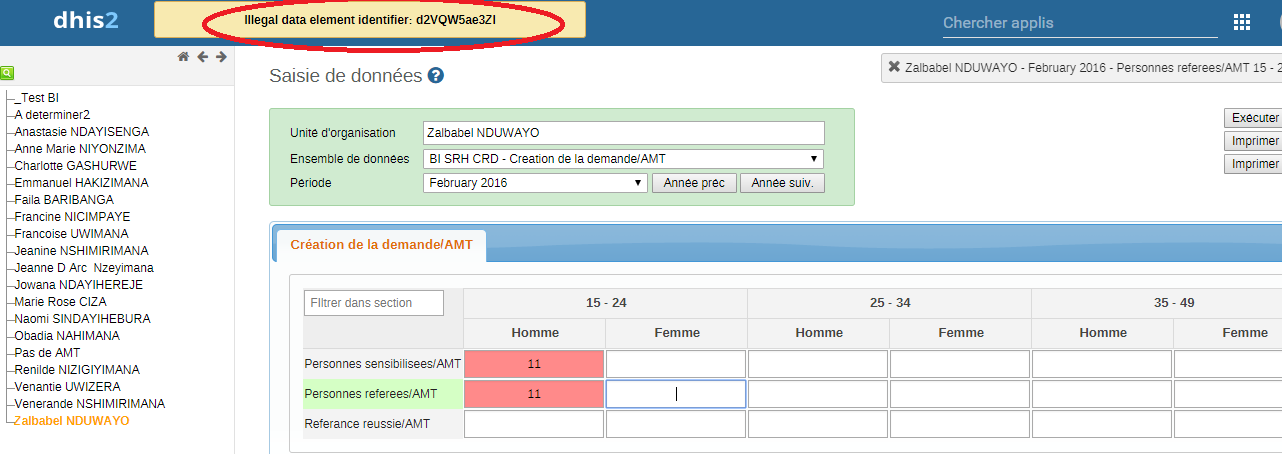1282x454 pixels.
Task: Select Anne Marie NIYONZIMA org unit
Action: click(80, 149)
